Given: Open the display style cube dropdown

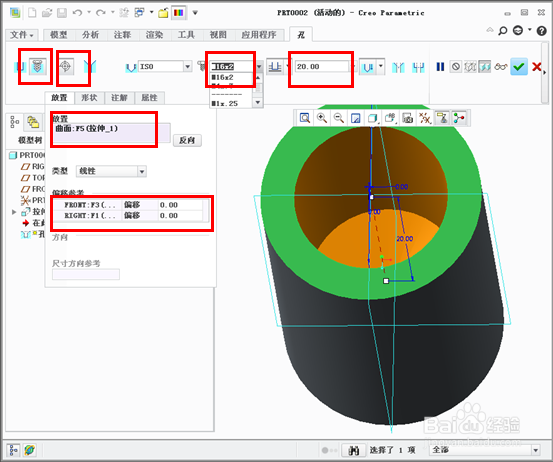Looking at the screenshot, I should tap(373, 118).
